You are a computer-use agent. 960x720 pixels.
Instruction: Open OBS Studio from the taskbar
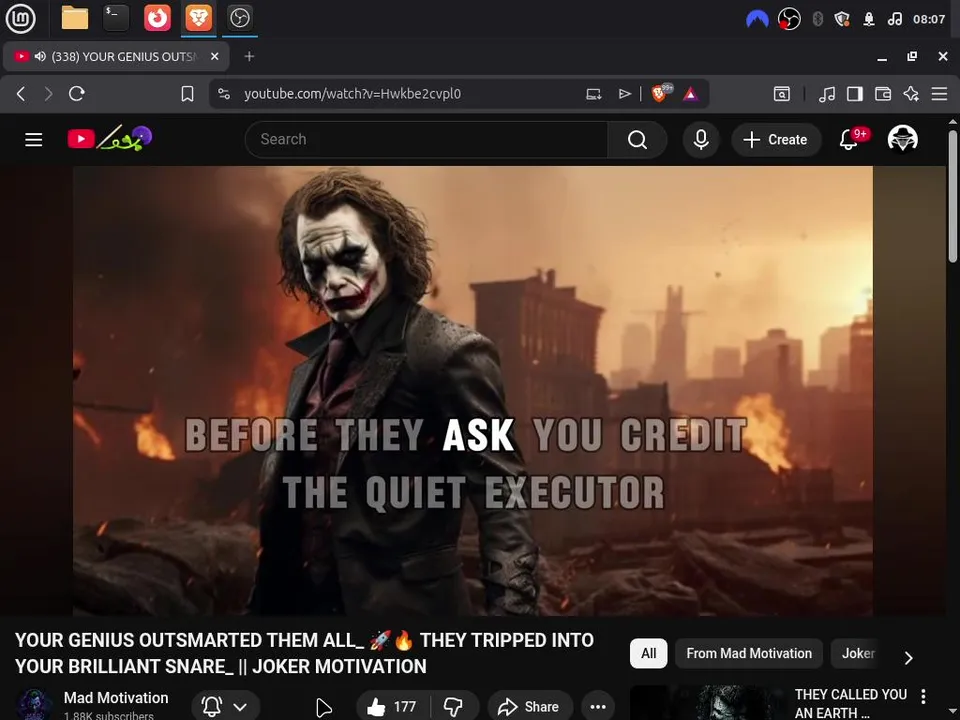[x=239, y=18]
